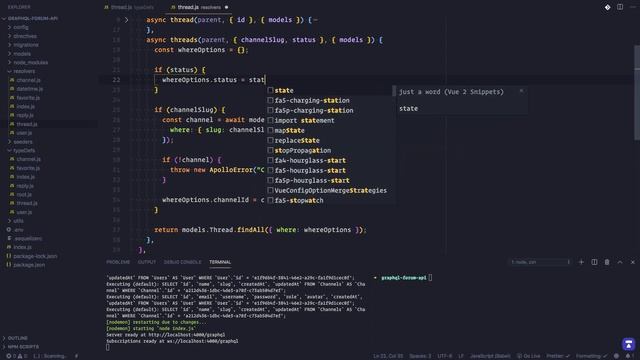Viewport: 640px width, 360px height.
Task: Open favorite.js in resolvers folder
Action: click(28, 98)
